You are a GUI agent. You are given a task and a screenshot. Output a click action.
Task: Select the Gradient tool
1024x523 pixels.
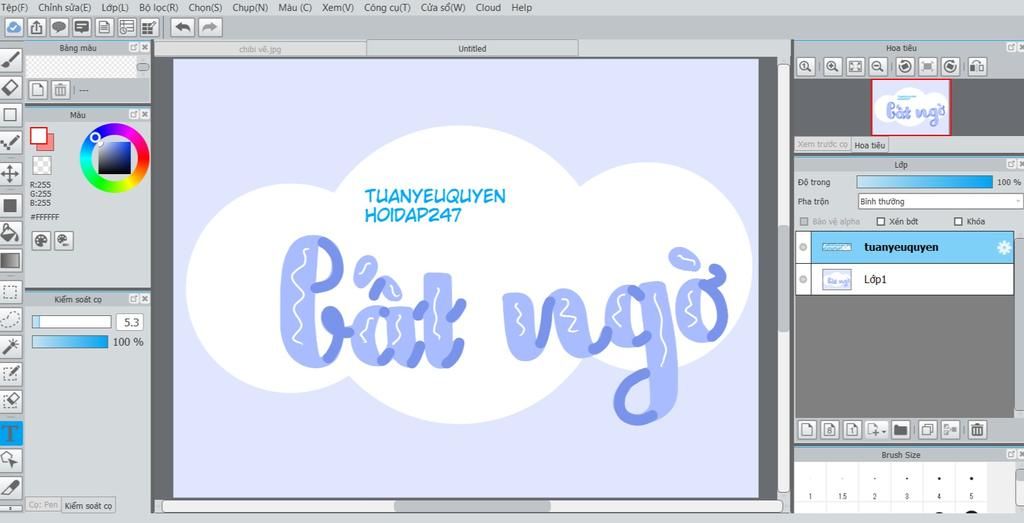click(x=10, y=261)
